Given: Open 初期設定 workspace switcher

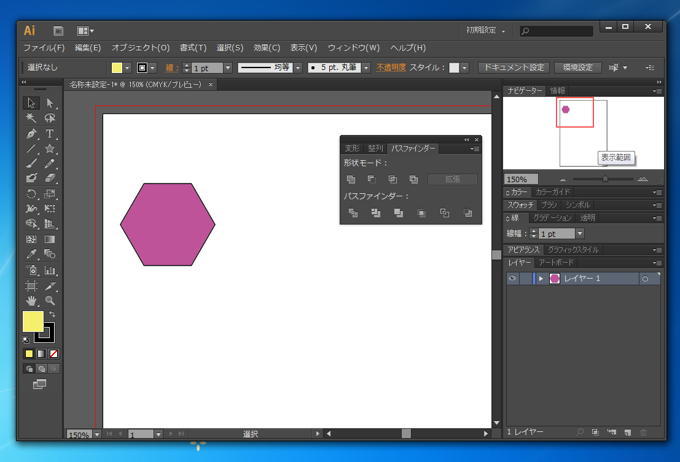Looking at the screenshot, I should click(x=485, y=30).
